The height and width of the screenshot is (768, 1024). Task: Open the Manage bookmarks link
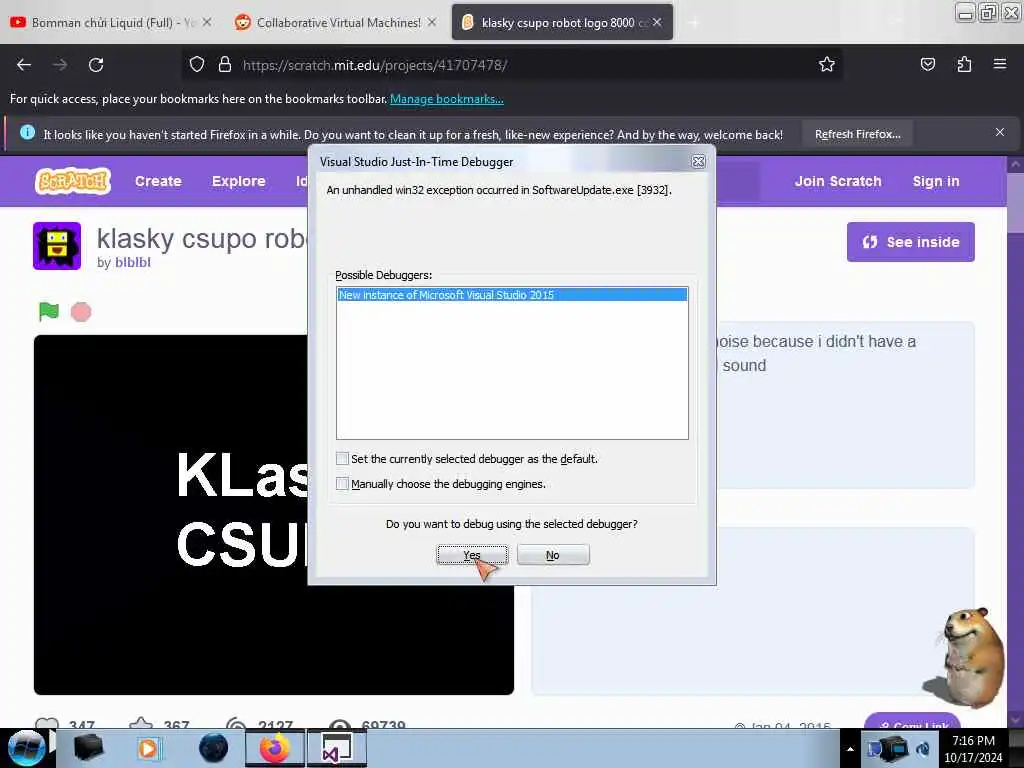447,99
